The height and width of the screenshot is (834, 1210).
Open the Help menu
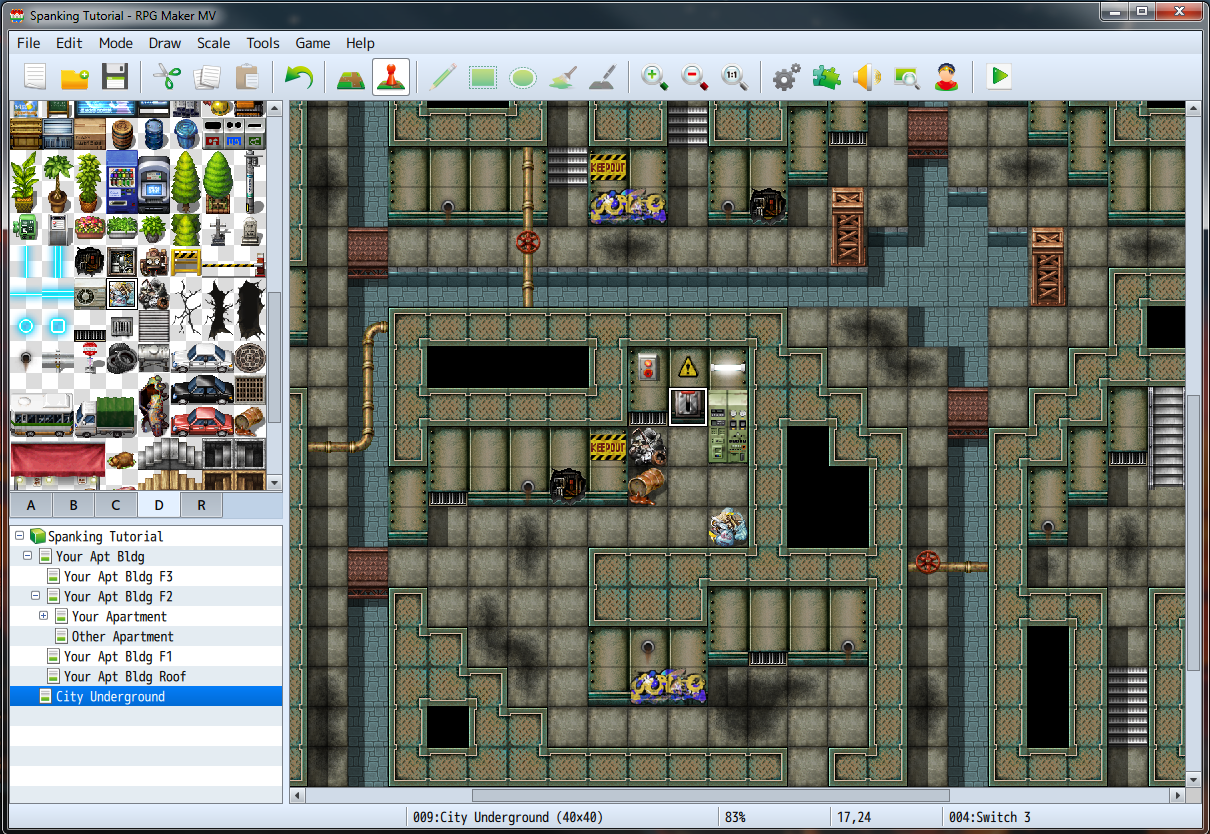(x=360, y=43)
